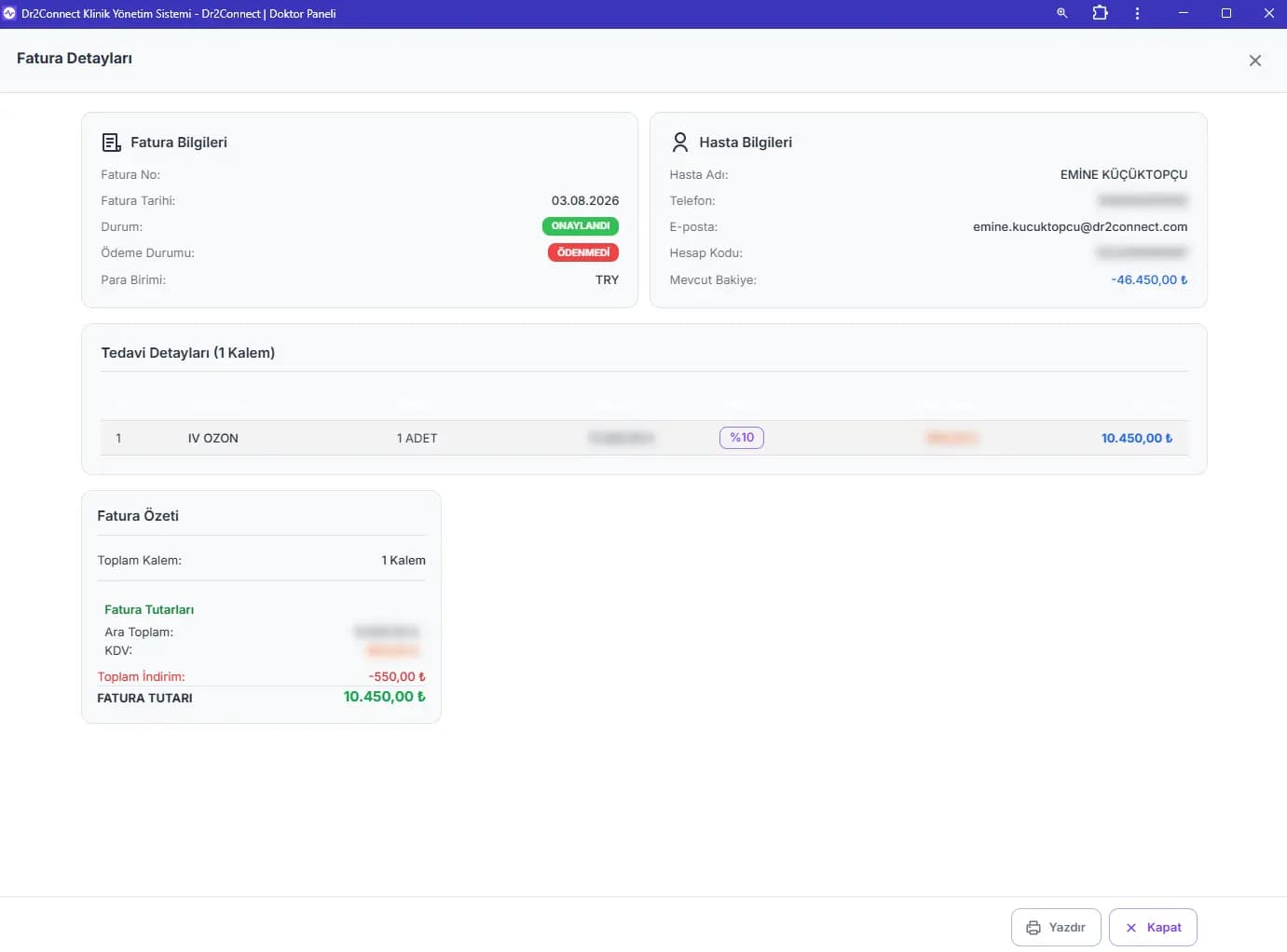1287x952 pixels.
Task: Select the IV OZON treatment name
Action: (x=213, y=438)
